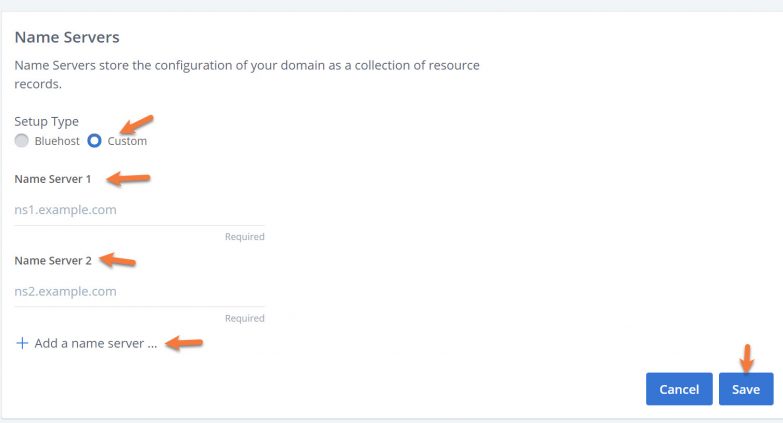The image size is (783, 423).
Task: Save the name server settings
Action: (x=745, y=389)
